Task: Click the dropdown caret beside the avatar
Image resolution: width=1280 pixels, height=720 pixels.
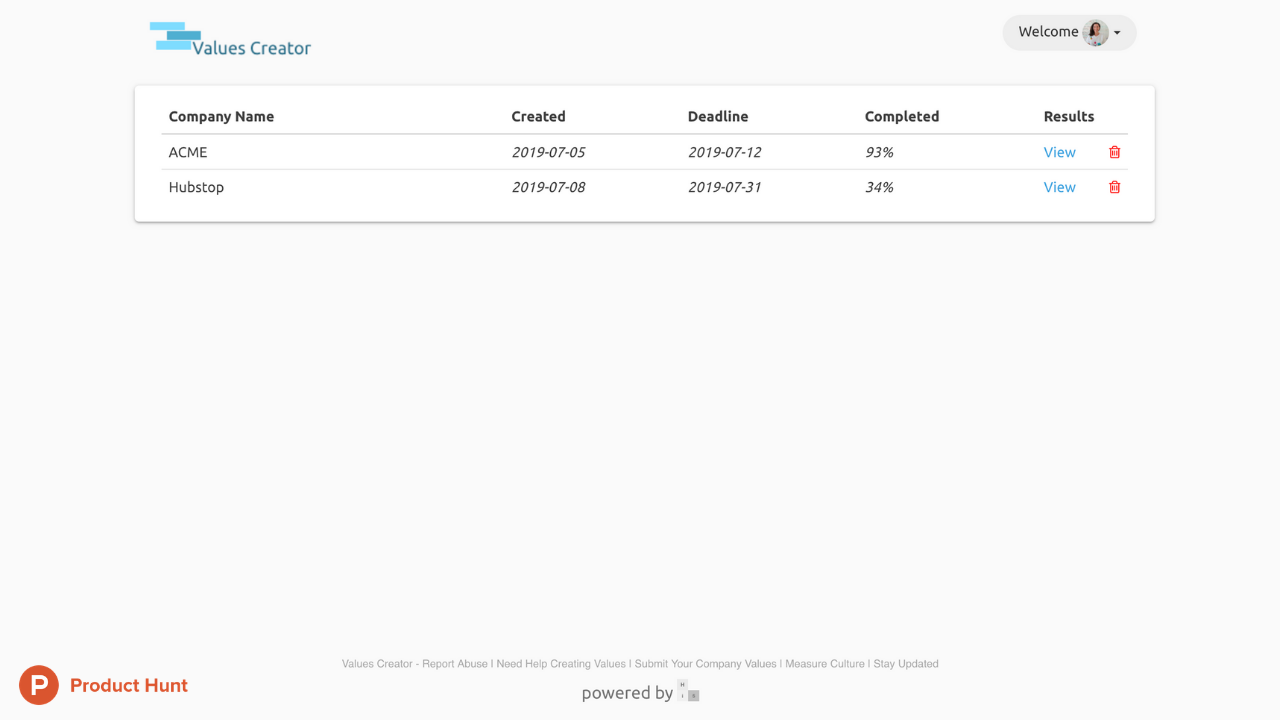Action: tap(1119, 32)
